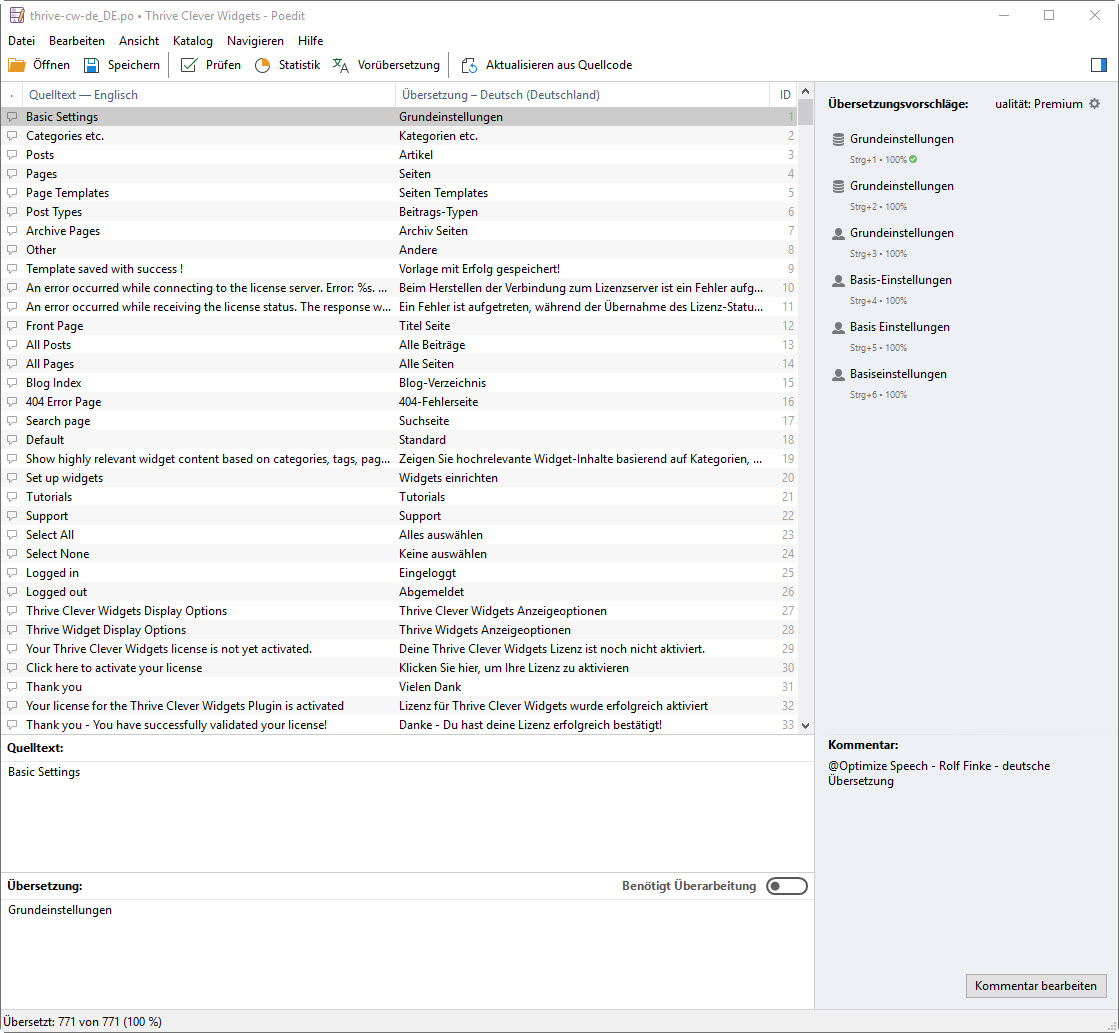Select row Set up widgets
This screenshot has width=1119, height=1033.
[x=399, y=478]
